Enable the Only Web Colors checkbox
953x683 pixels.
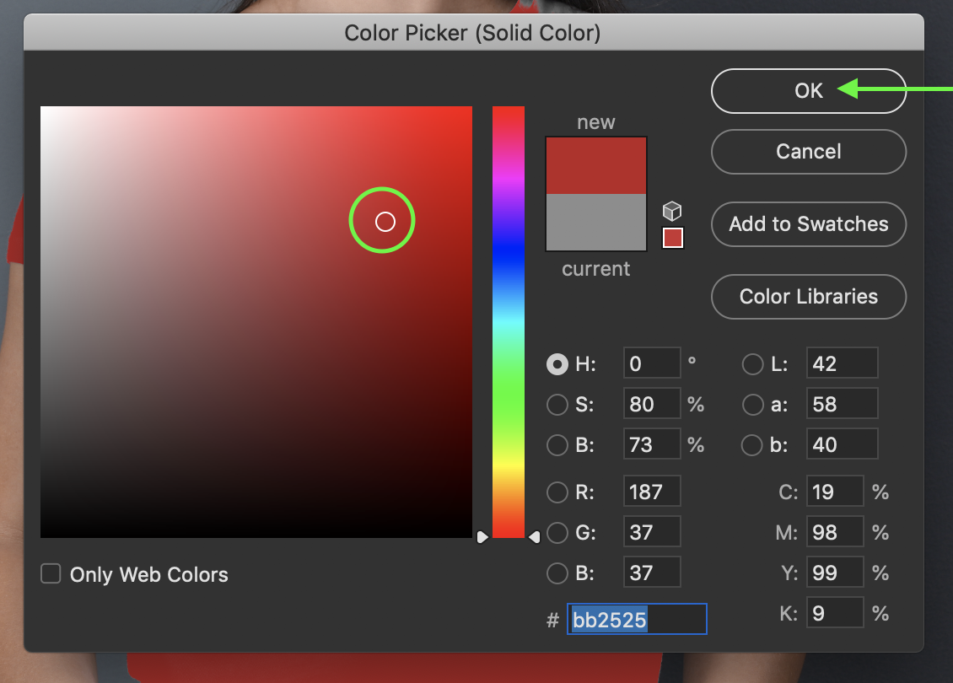tap(50, 574)
